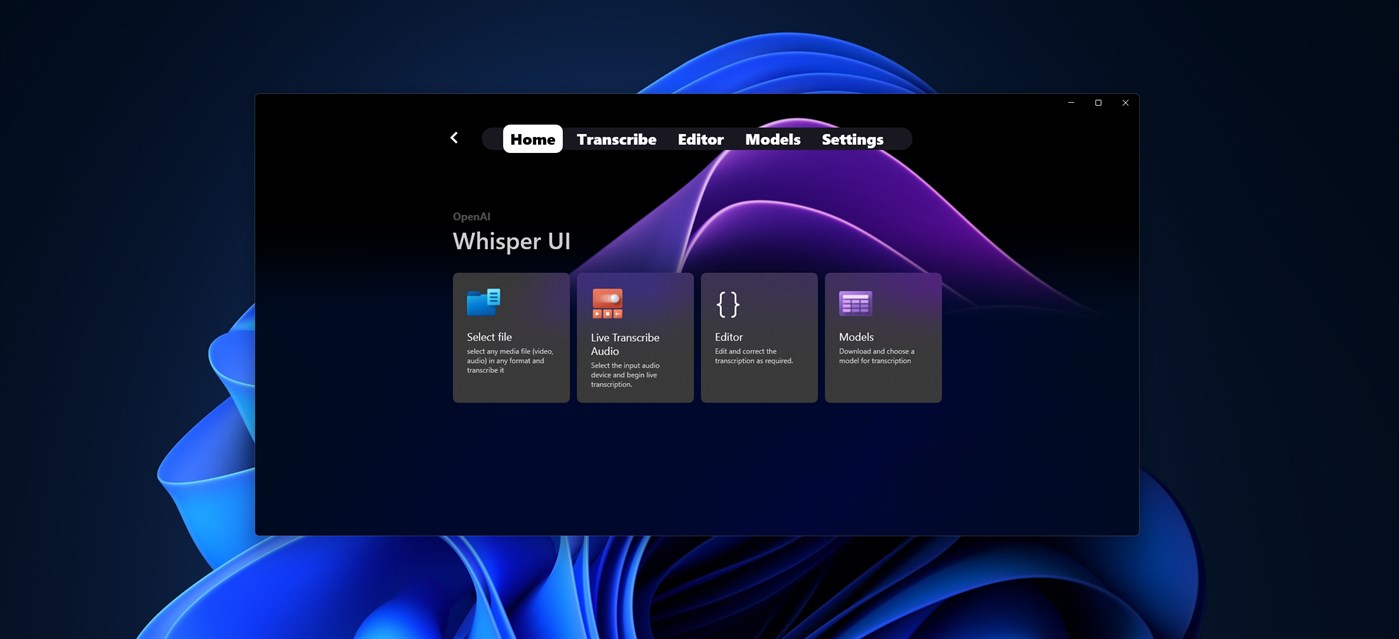Click the 'select any media file' description text

510,361
